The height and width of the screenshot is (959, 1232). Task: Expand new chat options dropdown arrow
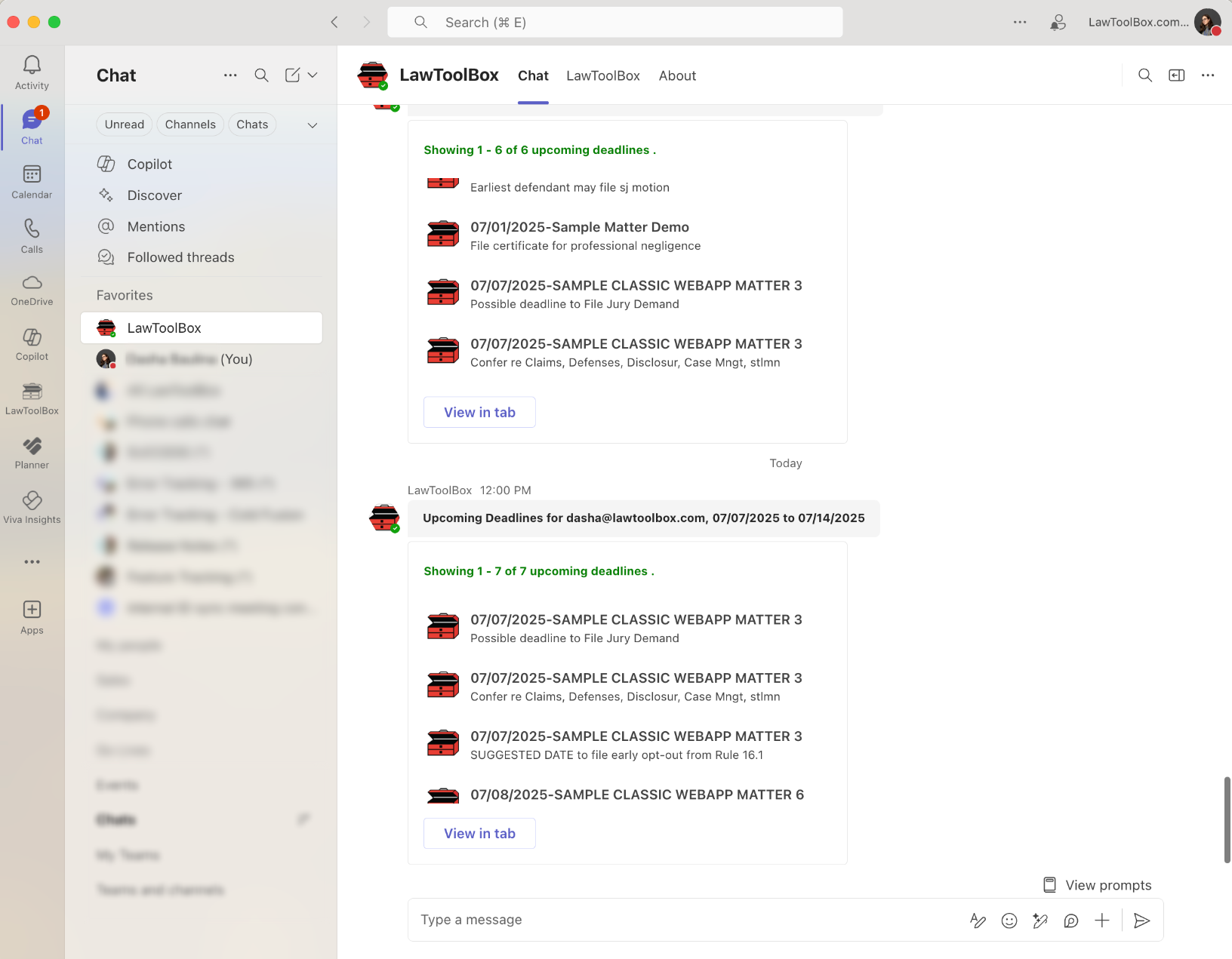point(313,75)
